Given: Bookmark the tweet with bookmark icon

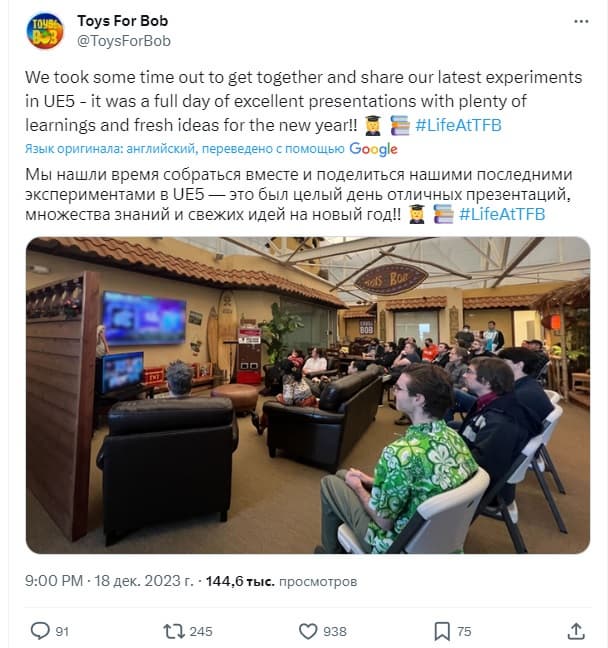Looking at the screenshot, I should pos(442,631).
